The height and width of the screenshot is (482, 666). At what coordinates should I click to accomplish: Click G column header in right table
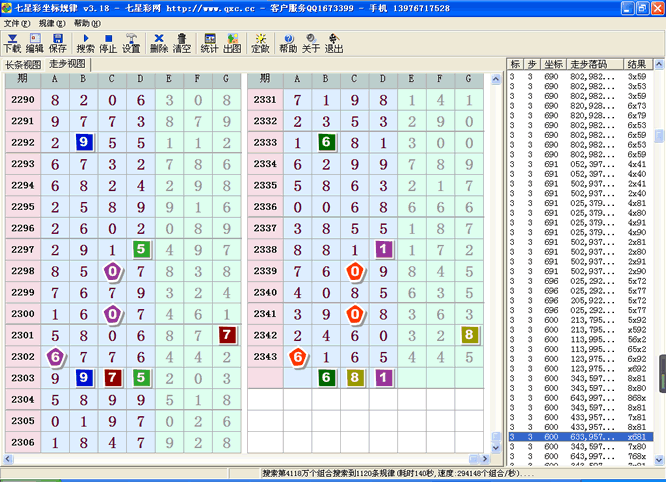pos(469,79)
